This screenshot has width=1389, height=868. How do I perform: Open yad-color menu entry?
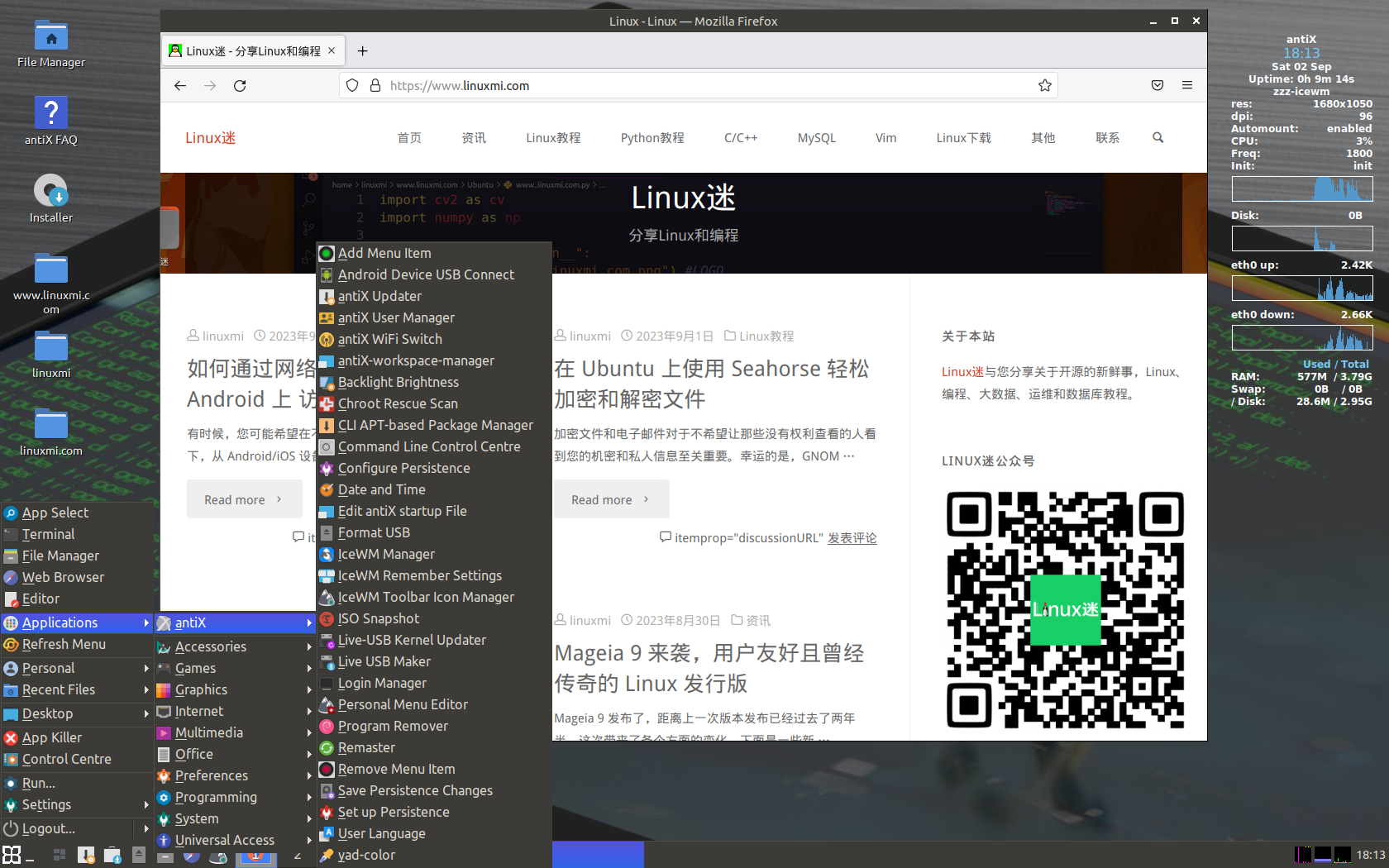coord(434,855)
